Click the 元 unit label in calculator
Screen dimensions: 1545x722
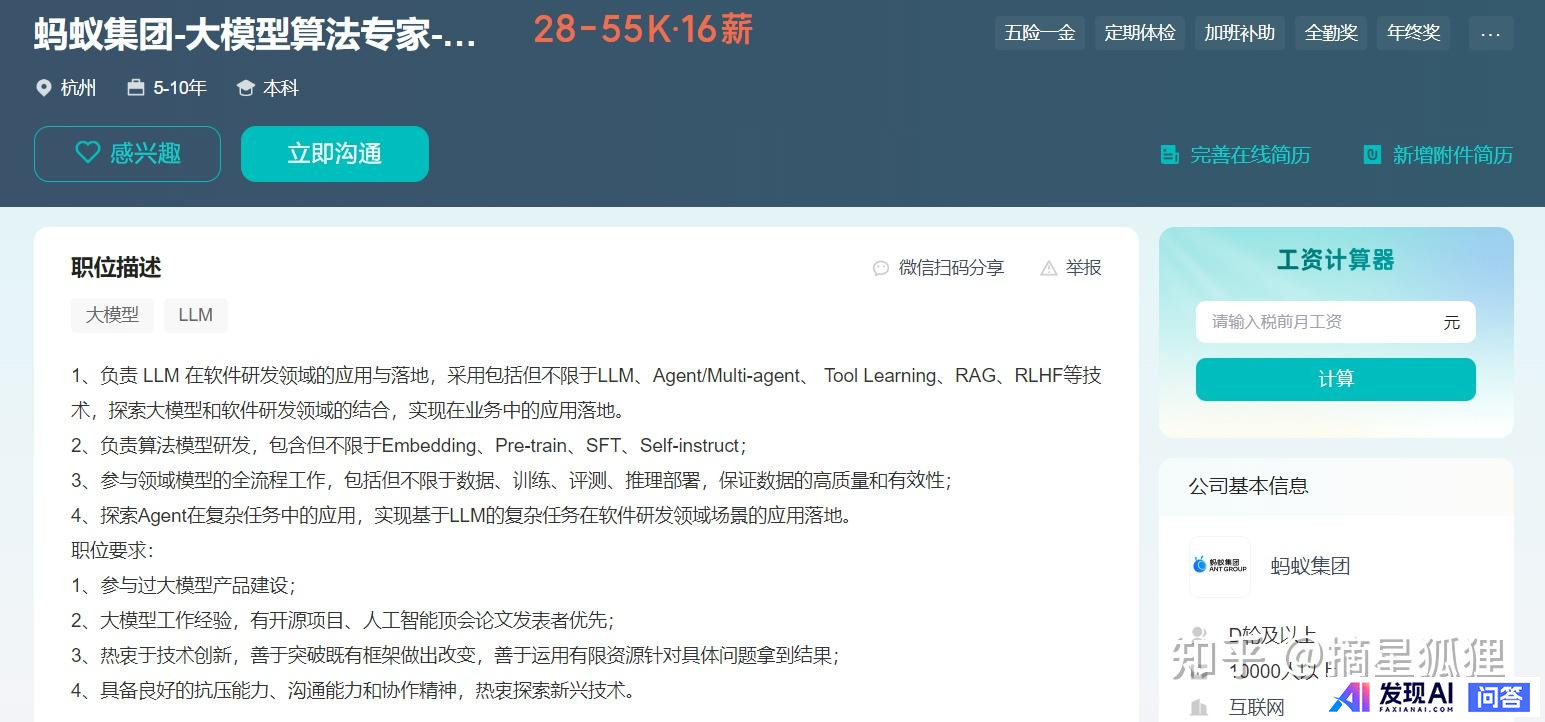tap(1452, 322)
